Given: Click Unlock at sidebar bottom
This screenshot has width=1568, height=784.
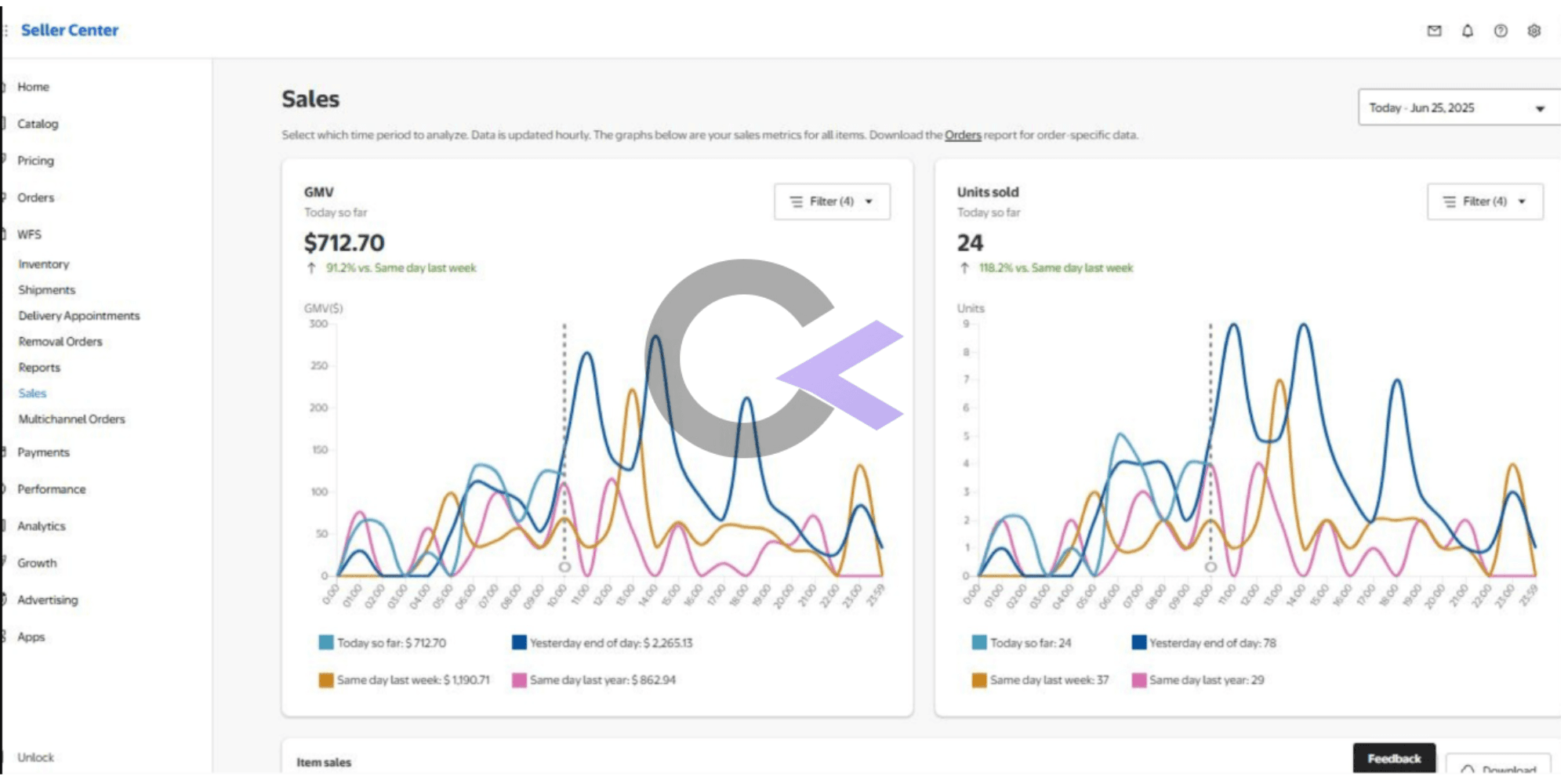Looking at the screenshot, I should coord(36,757).
